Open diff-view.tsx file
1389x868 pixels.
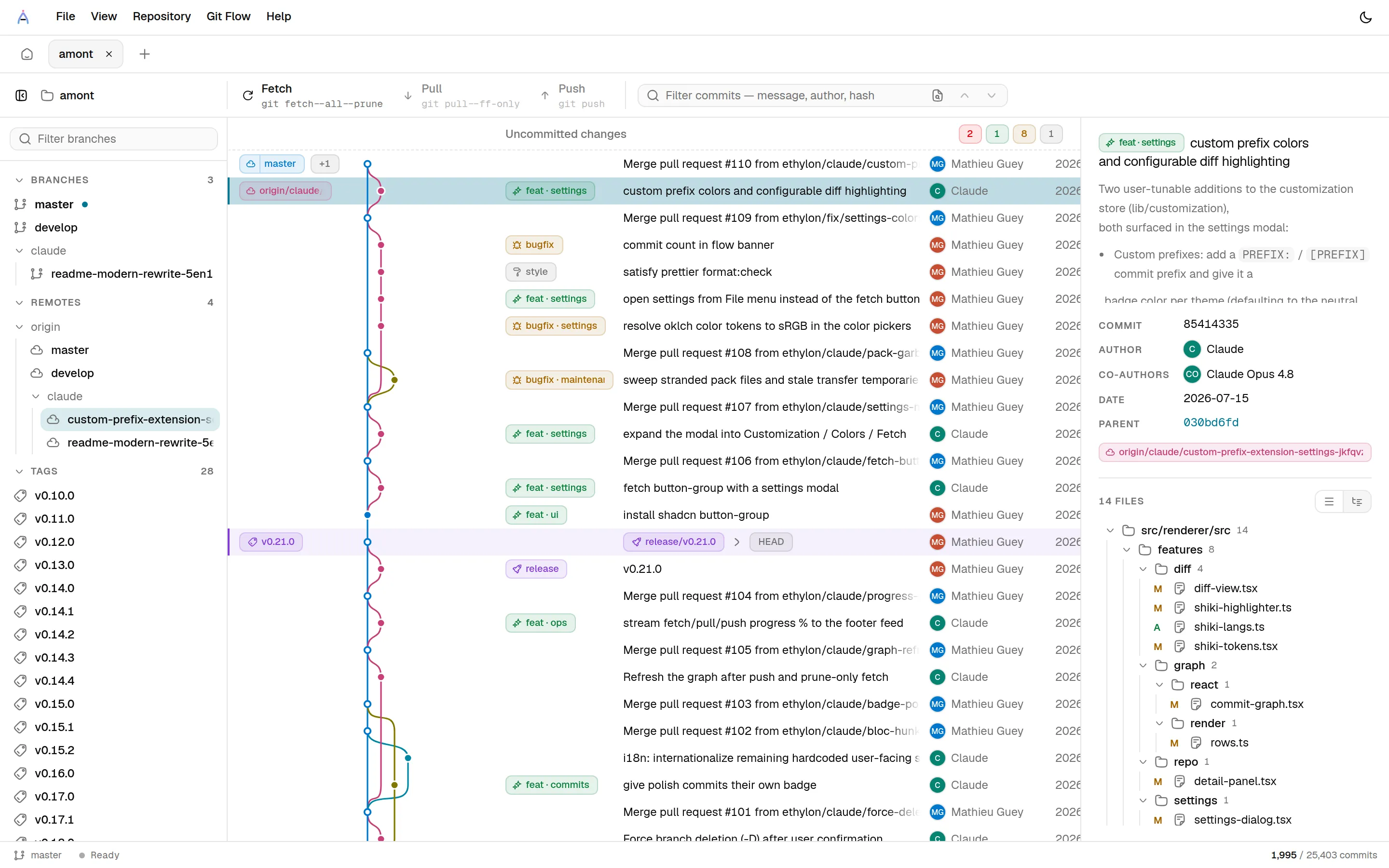pyautogui.click(x=1226, y=588)
